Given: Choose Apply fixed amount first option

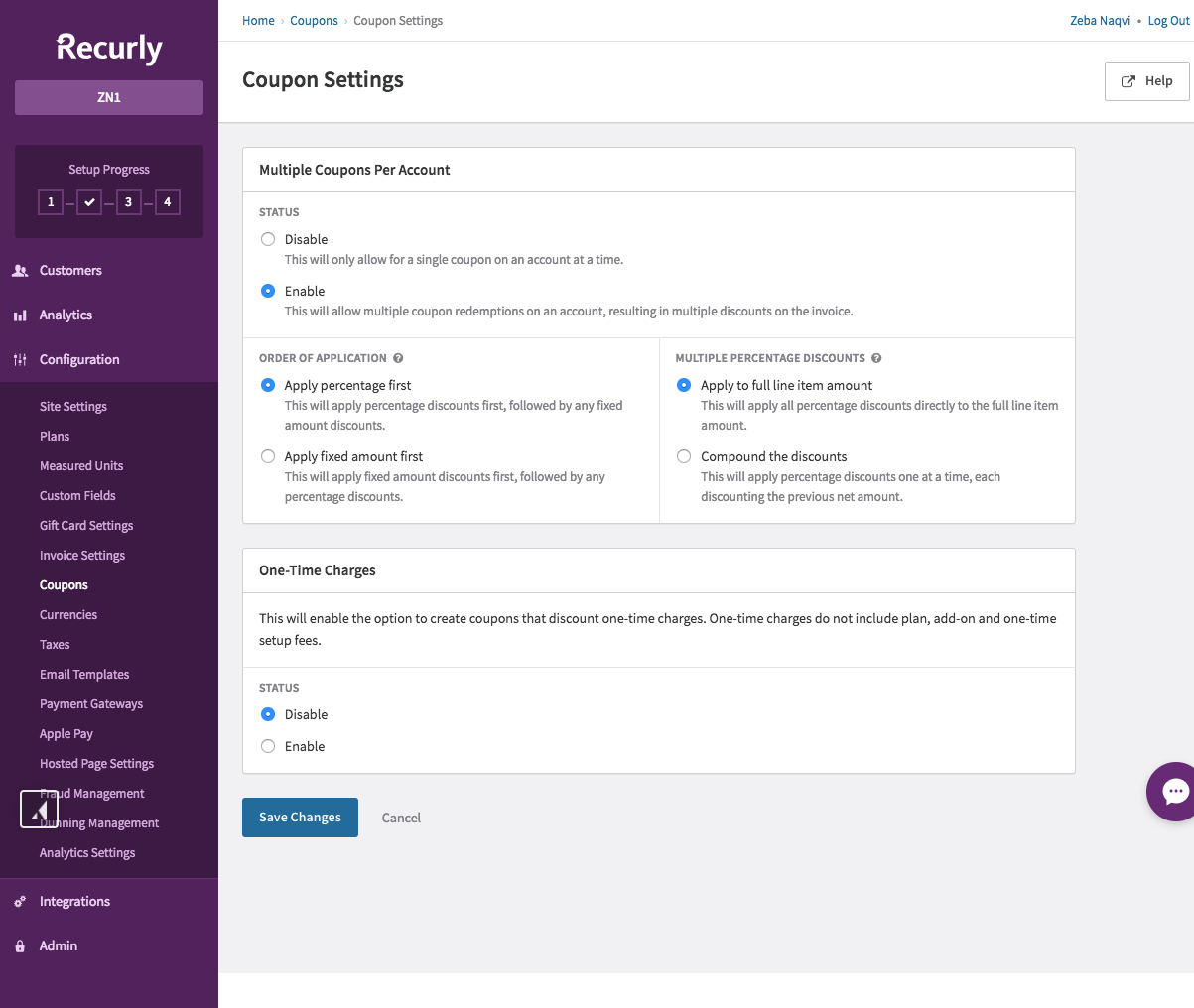Looking at the screenshot, I should (268, 456).
